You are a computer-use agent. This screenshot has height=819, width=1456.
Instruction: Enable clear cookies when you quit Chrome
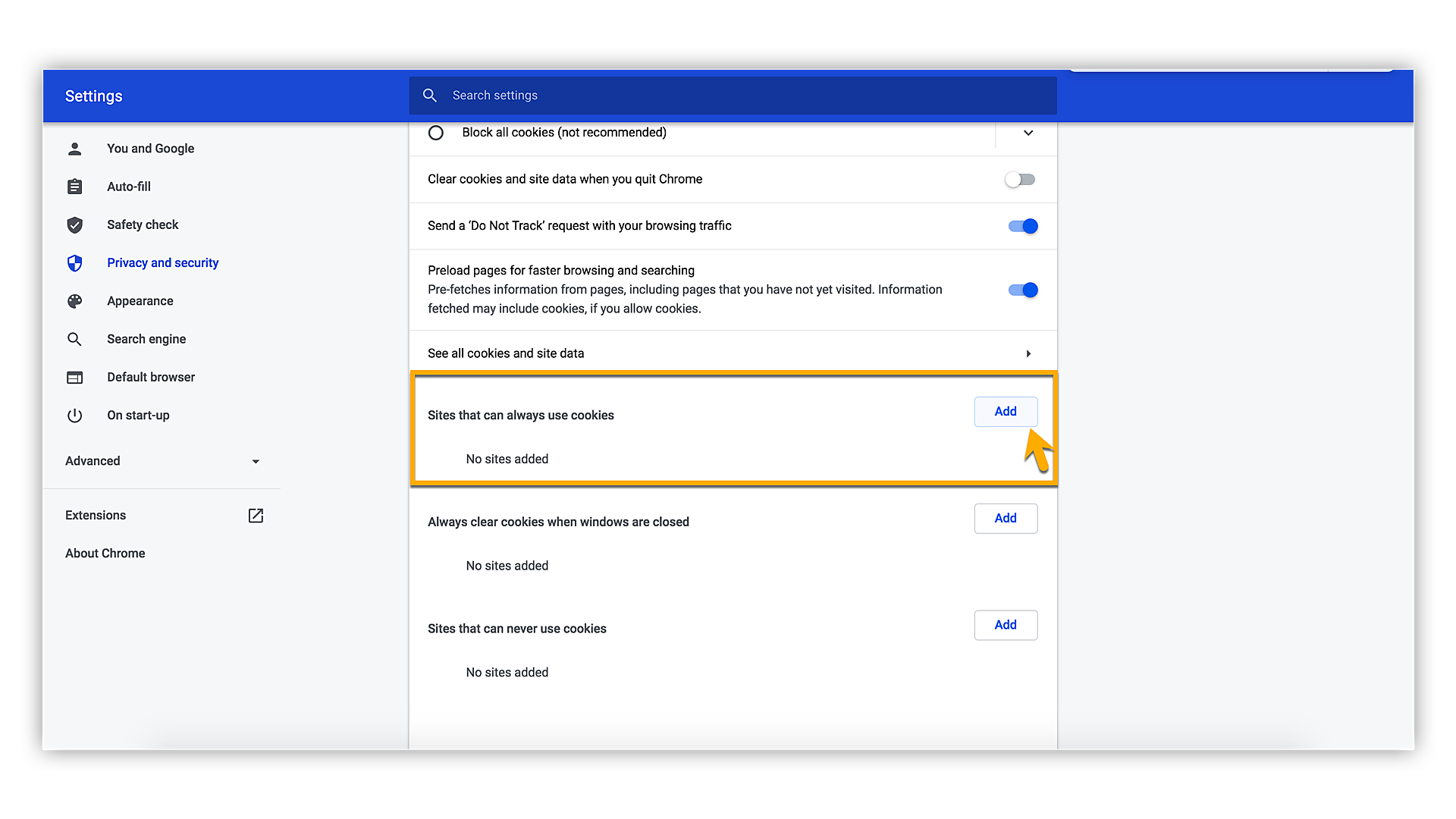click(x=1020, y=180)
